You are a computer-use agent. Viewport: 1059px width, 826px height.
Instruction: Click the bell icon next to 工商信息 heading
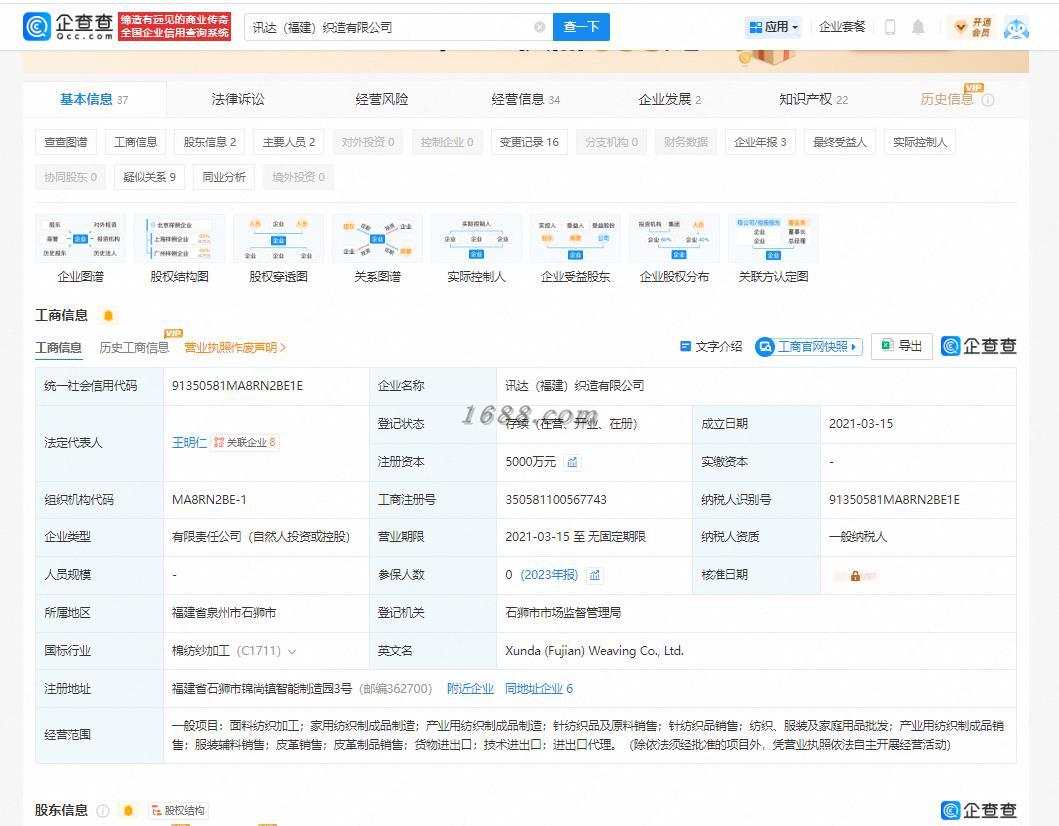[108, 315]
